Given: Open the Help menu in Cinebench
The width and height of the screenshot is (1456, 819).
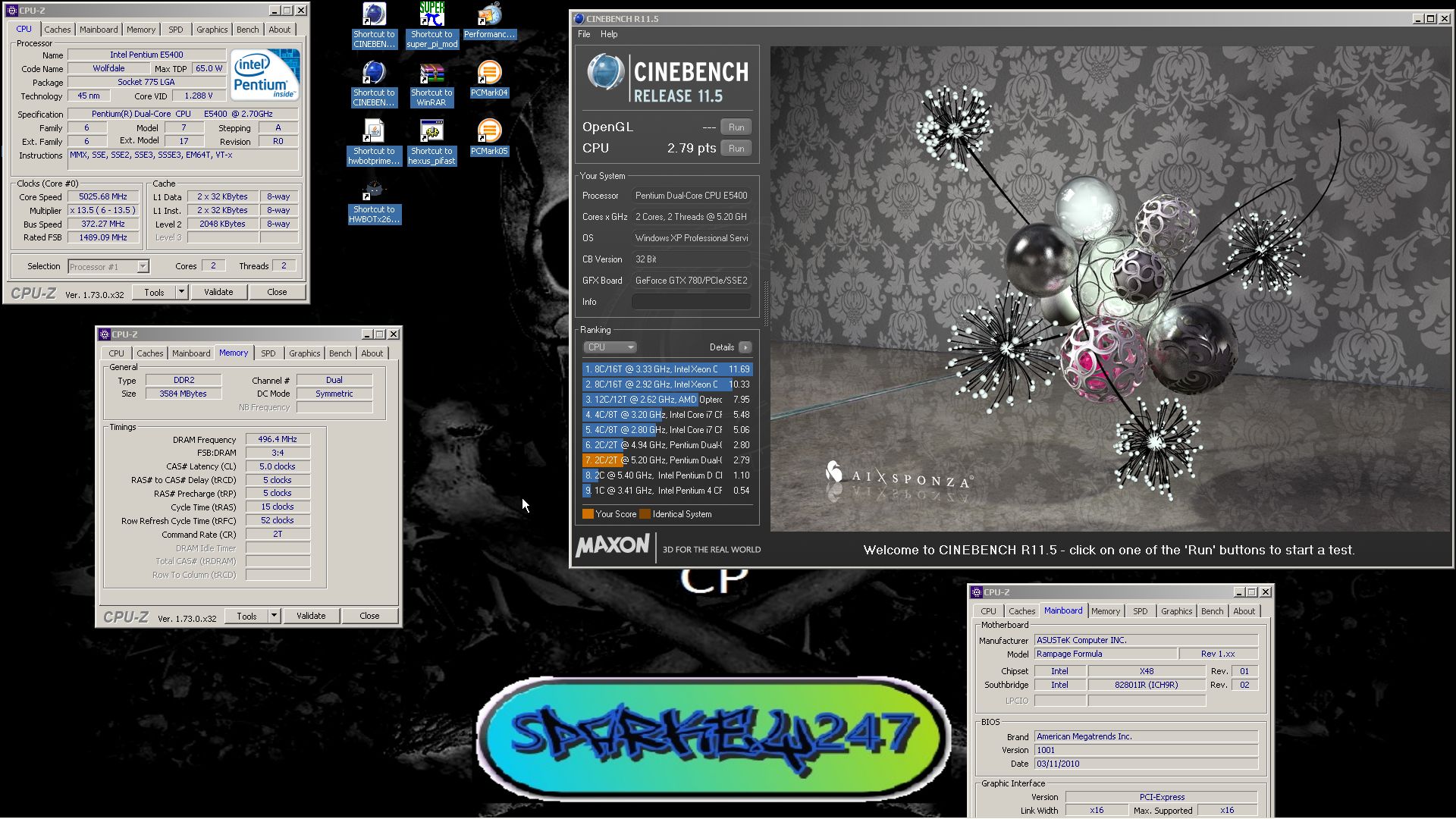Looking at the screenshot, I should point(609,34).
